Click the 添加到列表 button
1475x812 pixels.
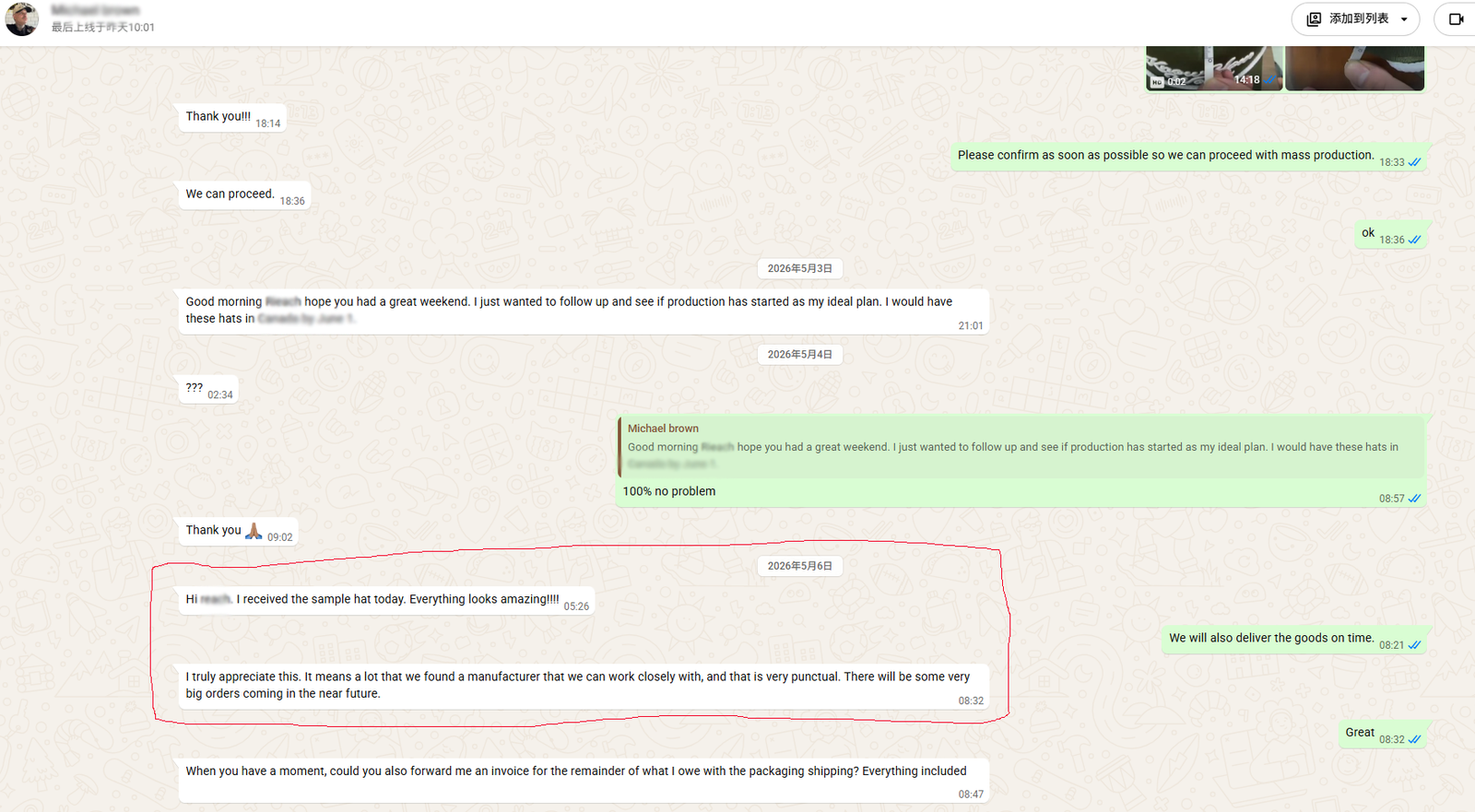1355,18
